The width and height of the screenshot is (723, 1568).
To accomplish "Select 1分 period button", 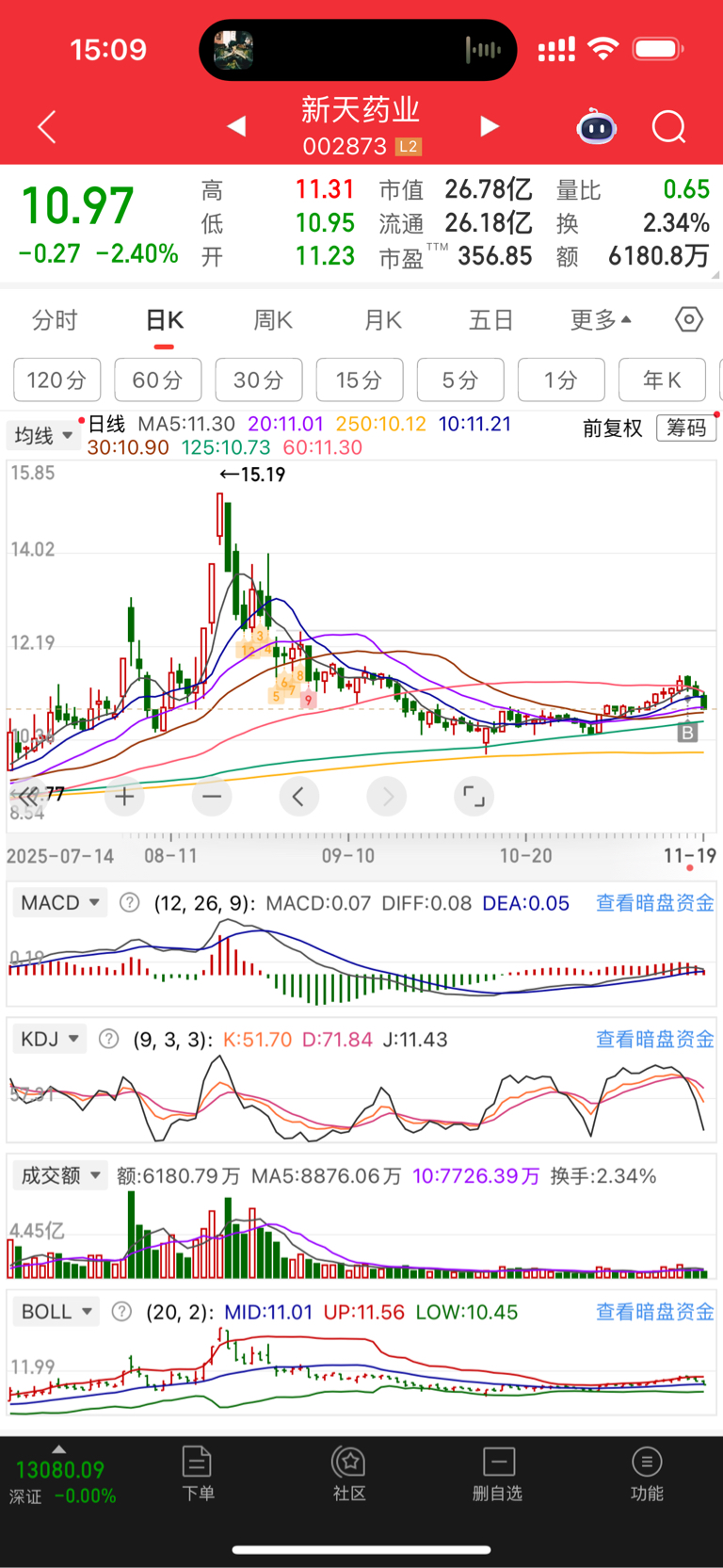I will 561,380.
